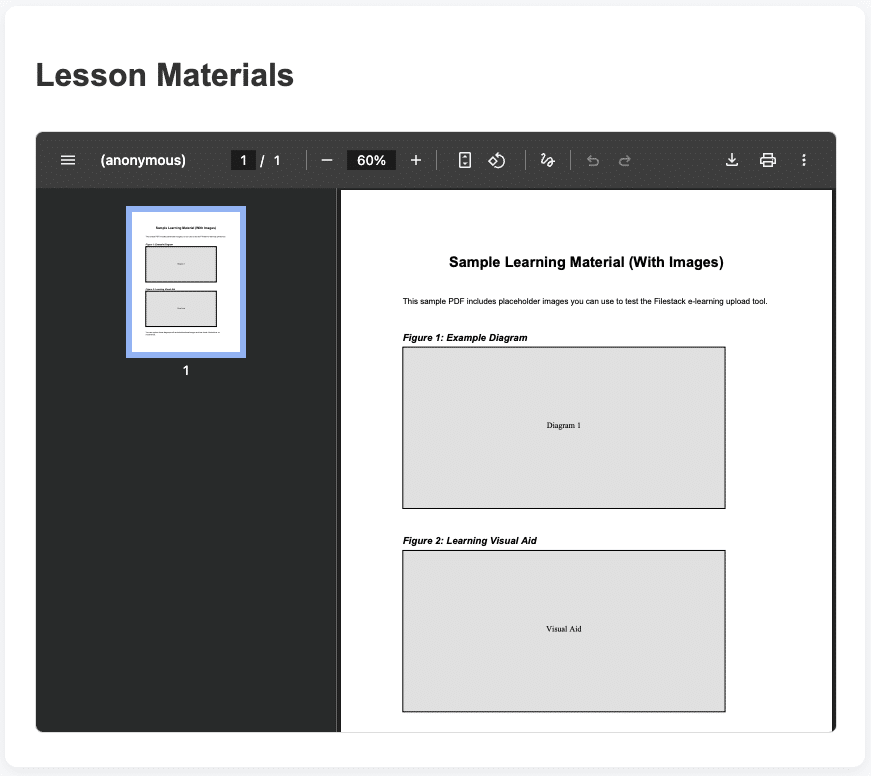Zoom in on the document
The width and height of the screenshot is (871, 776).
click(x=416, y=159)
